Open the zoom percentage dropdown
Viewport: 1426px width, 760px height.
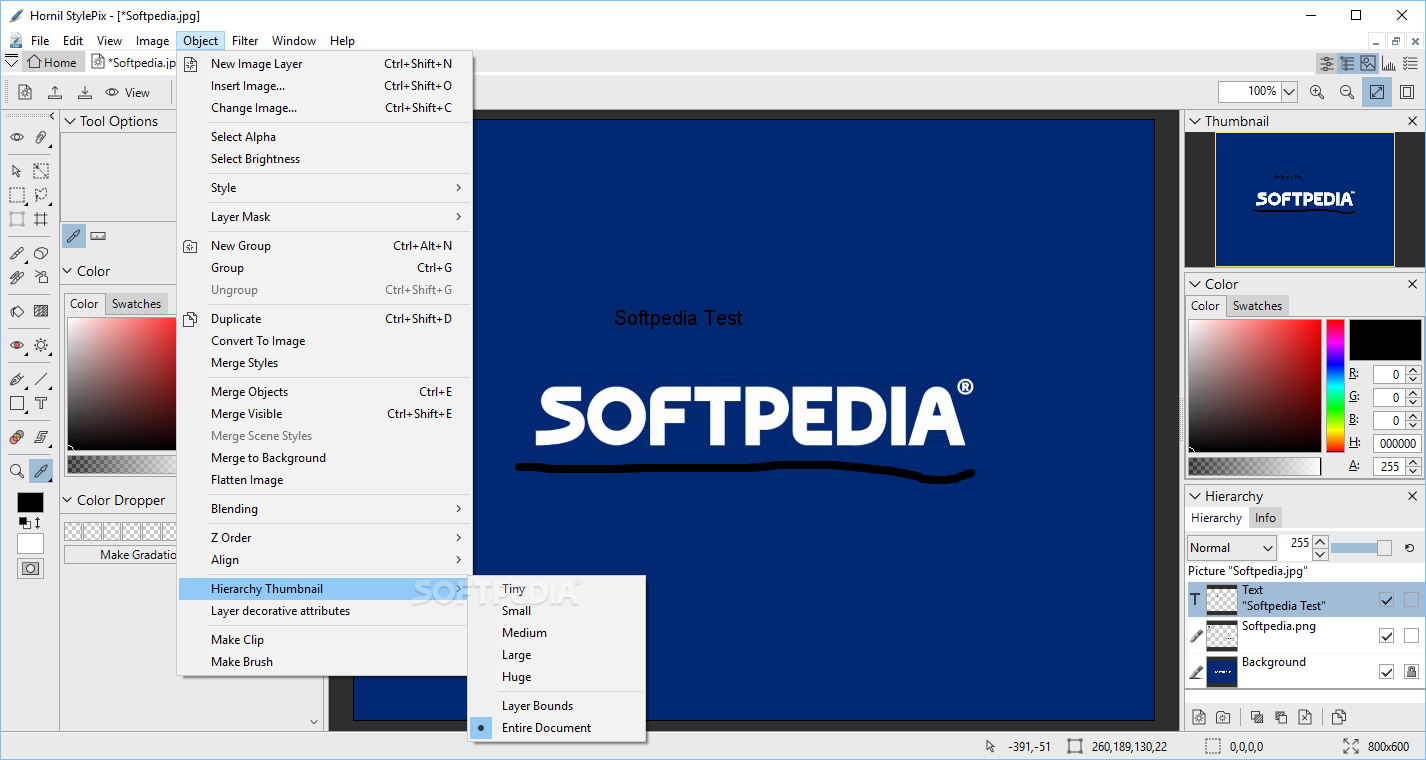click(1289, 92)
